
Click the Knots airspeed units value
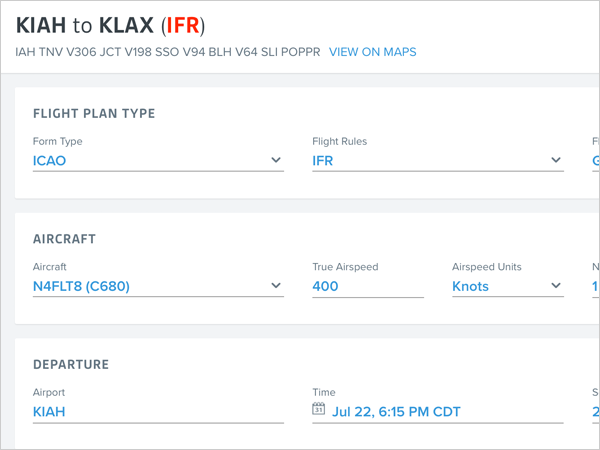[470, 286]
